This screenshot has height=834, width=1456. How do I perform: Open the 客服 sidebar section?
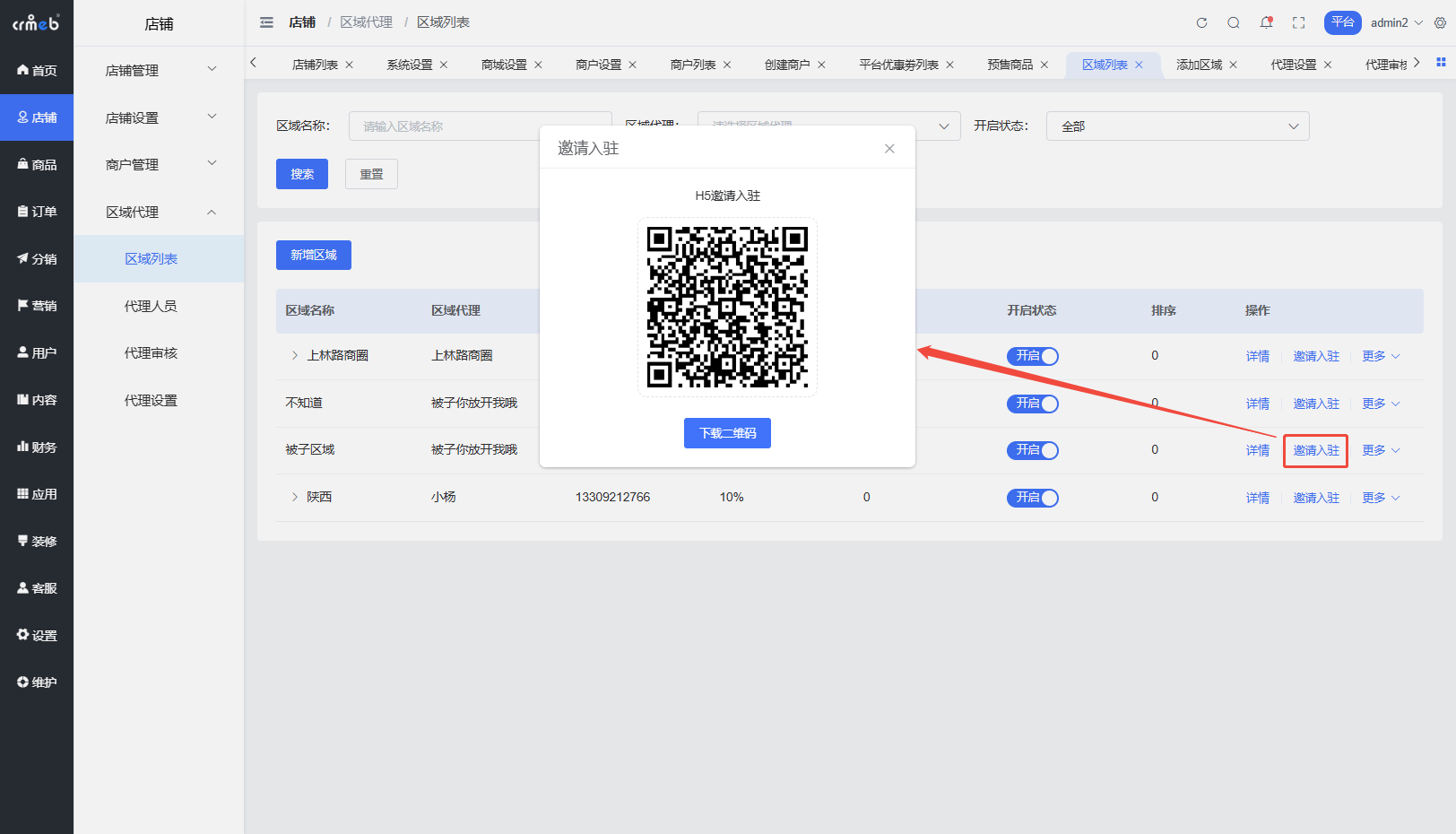coord(37,588)
